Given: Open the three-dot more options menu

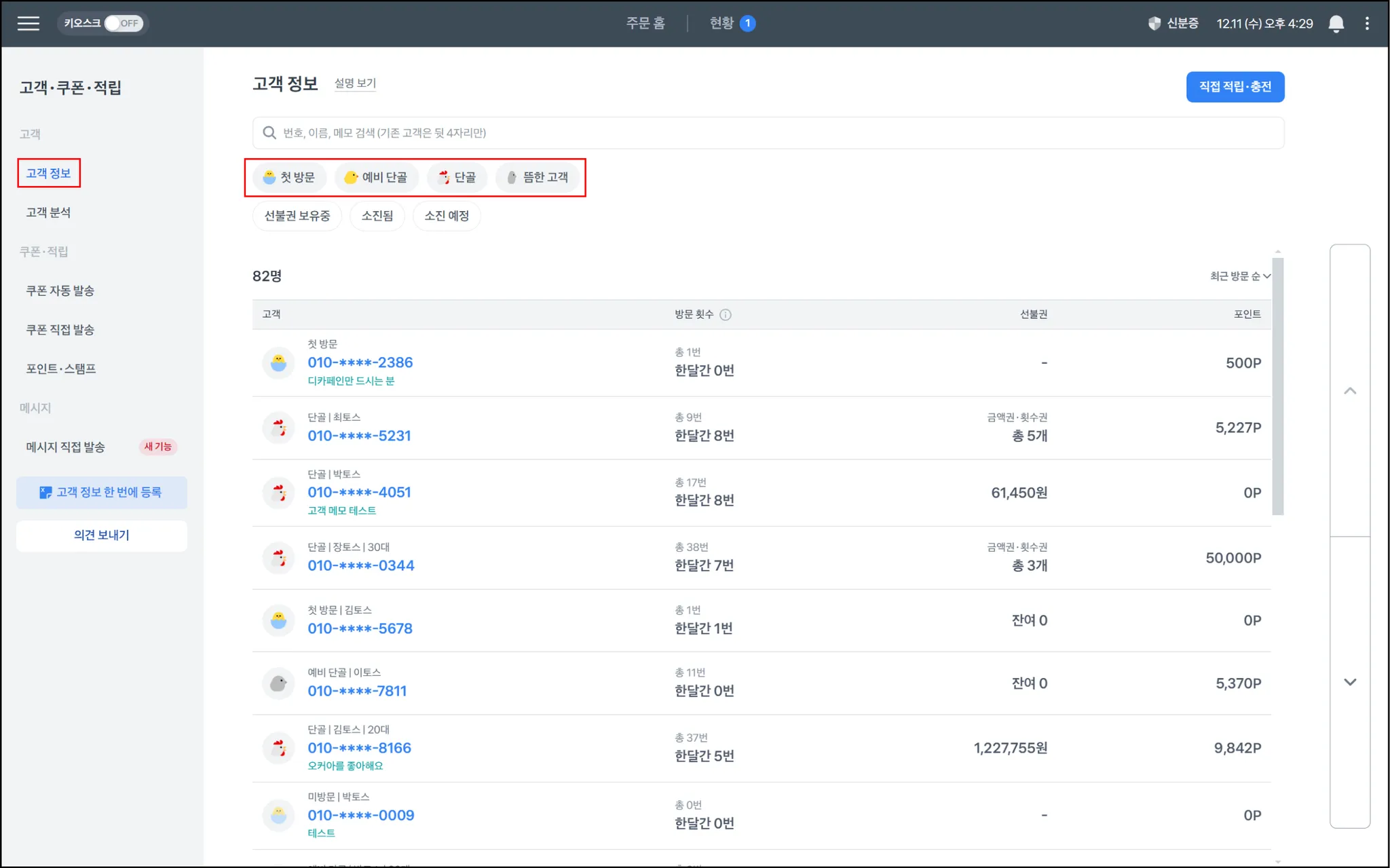Looking at the screenshot, I should [1367, 24].
